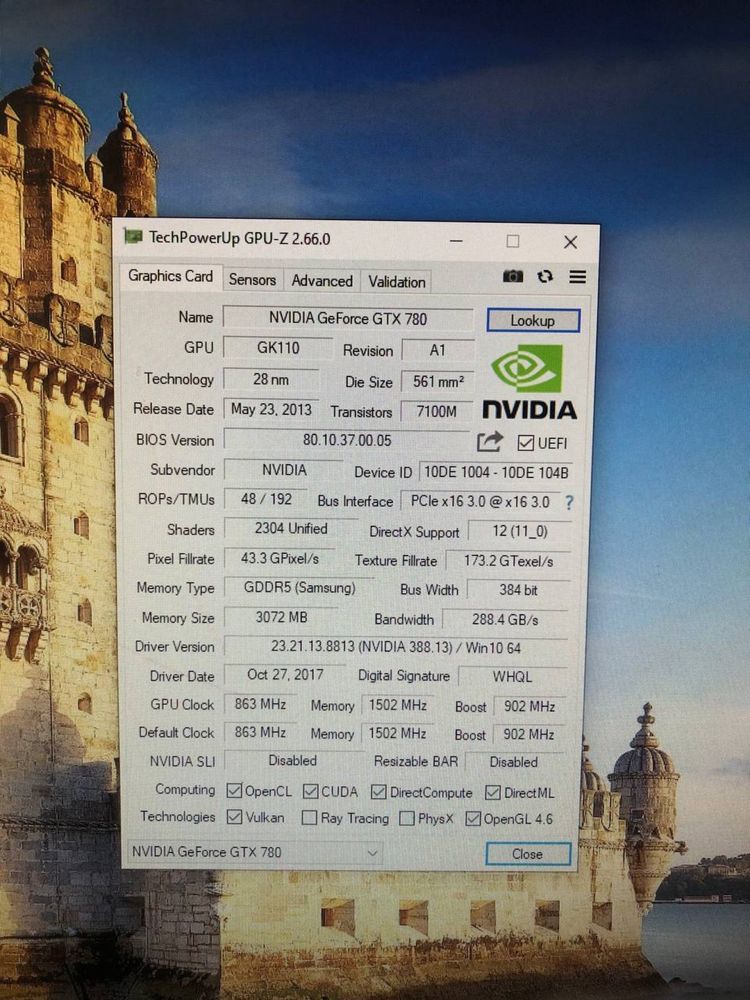Click the Name field NVIDIA GeForce GTX 780
The height and width of the screenshot is (1000, 750).
[348, 318]
